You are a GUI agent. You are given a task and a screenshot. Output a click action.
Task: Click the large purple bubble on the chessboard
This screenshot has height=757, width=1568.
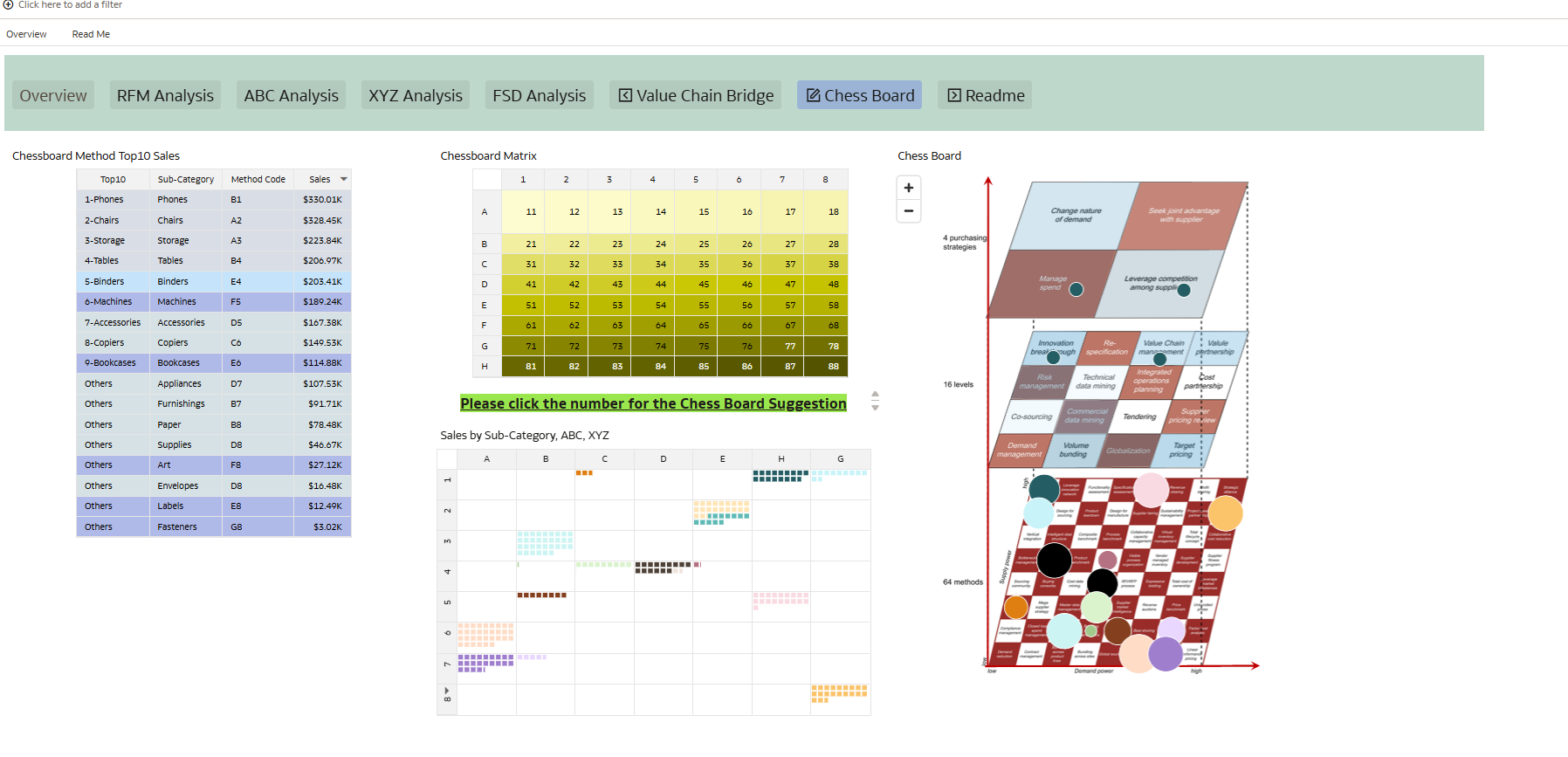(1166, 654)
